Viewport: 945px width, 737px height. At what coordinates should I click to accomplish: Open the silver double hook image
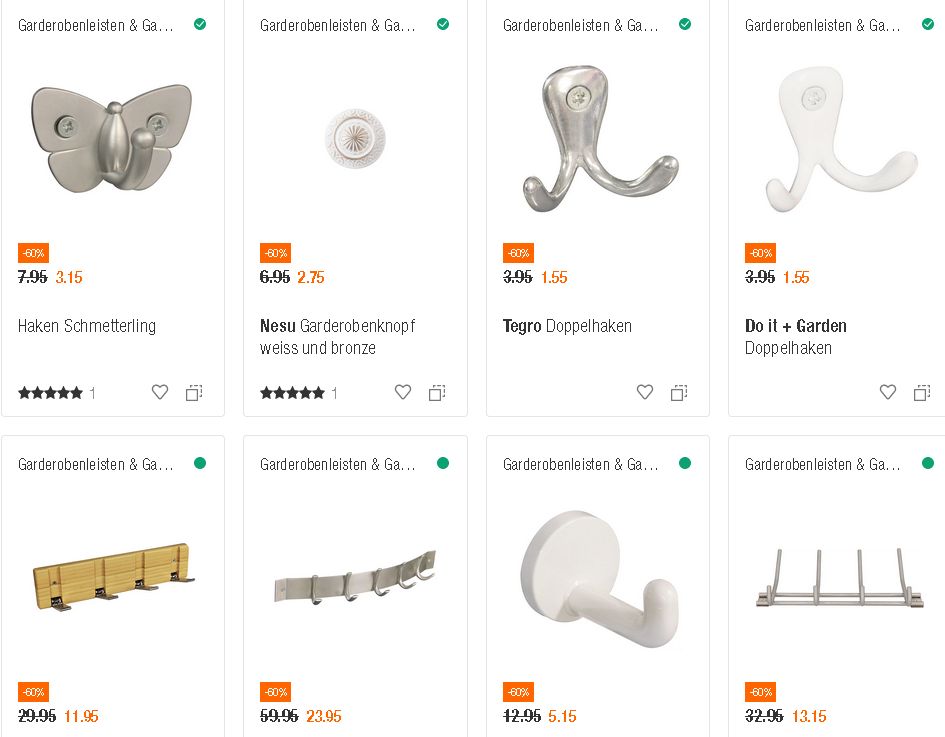pyautogui.click(x=598, y=137)
